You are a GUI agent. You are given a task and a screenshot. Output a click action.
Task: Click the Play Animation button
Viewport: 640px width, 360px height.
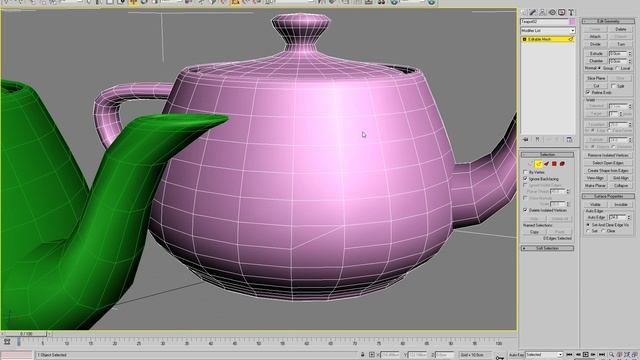coord(585,355)
